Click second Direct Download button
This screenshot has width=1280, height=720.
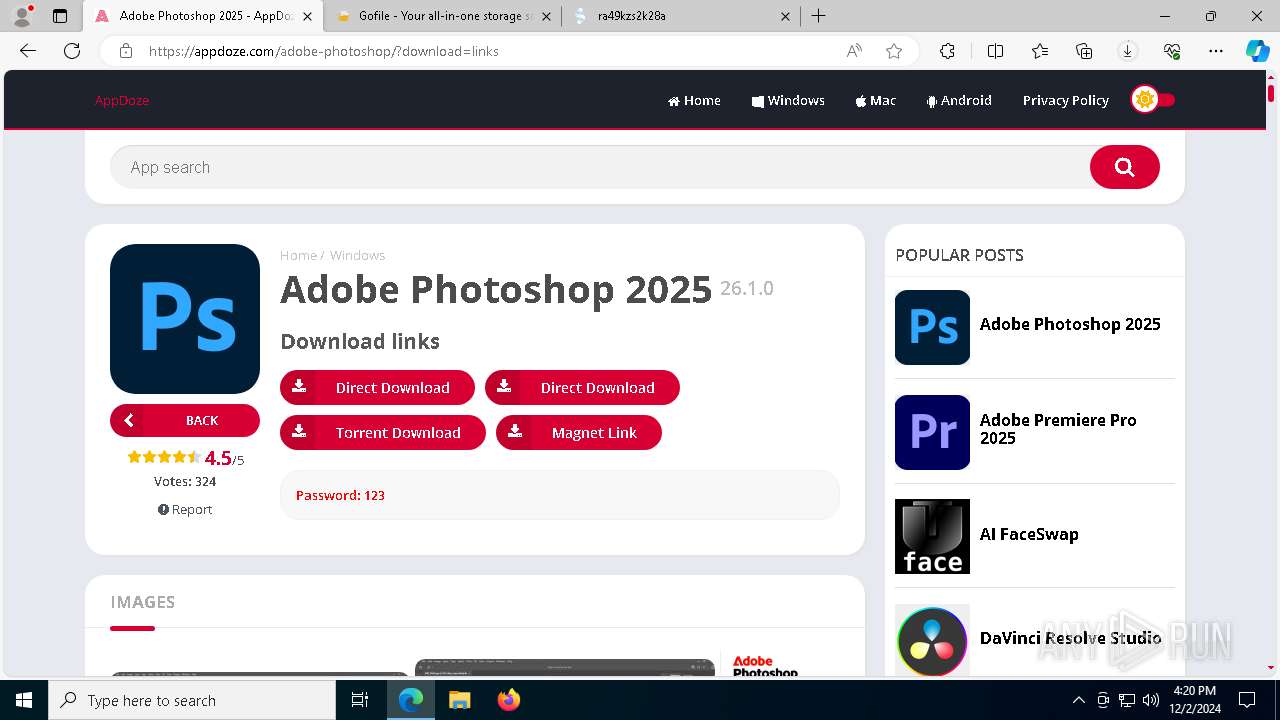click(582, 387)
